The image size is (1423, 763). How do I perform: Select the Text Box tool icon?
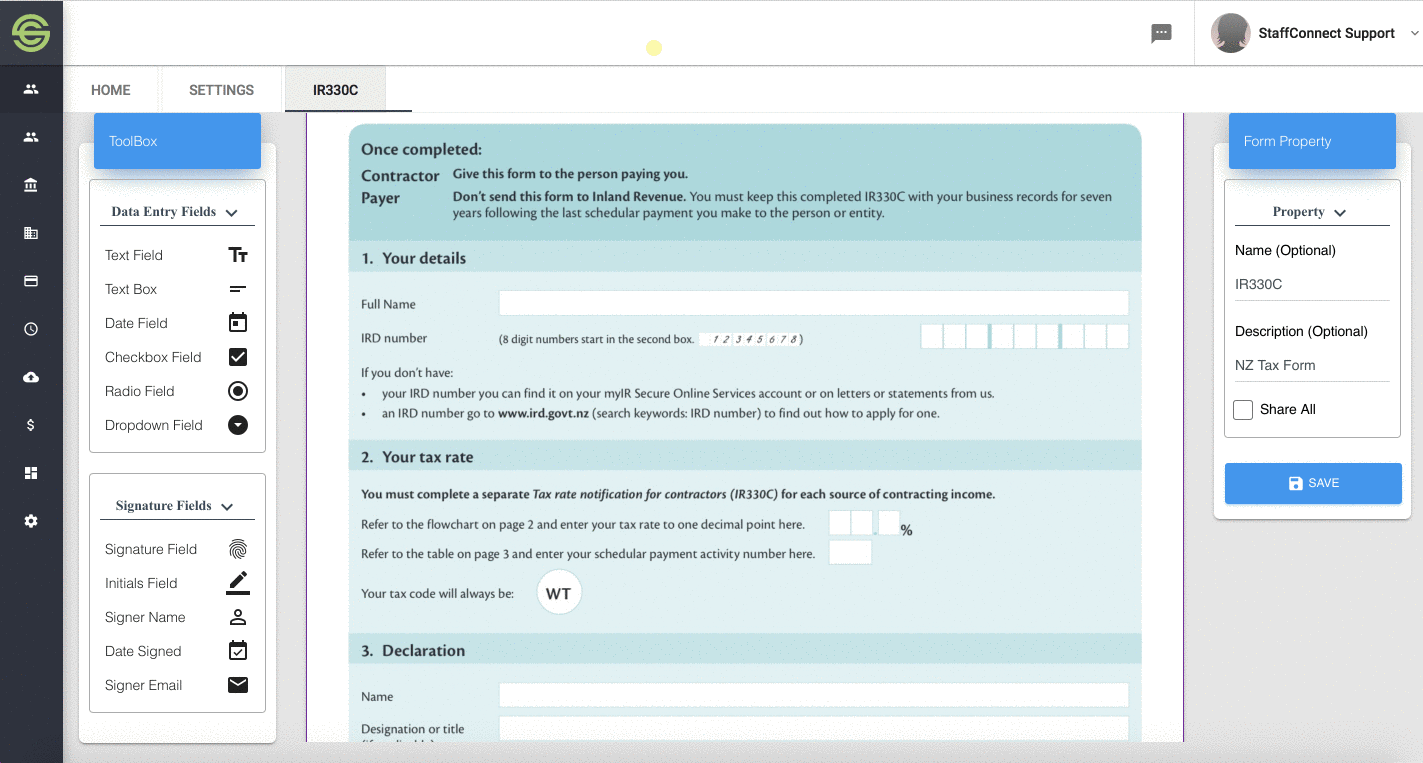[238, 289]
